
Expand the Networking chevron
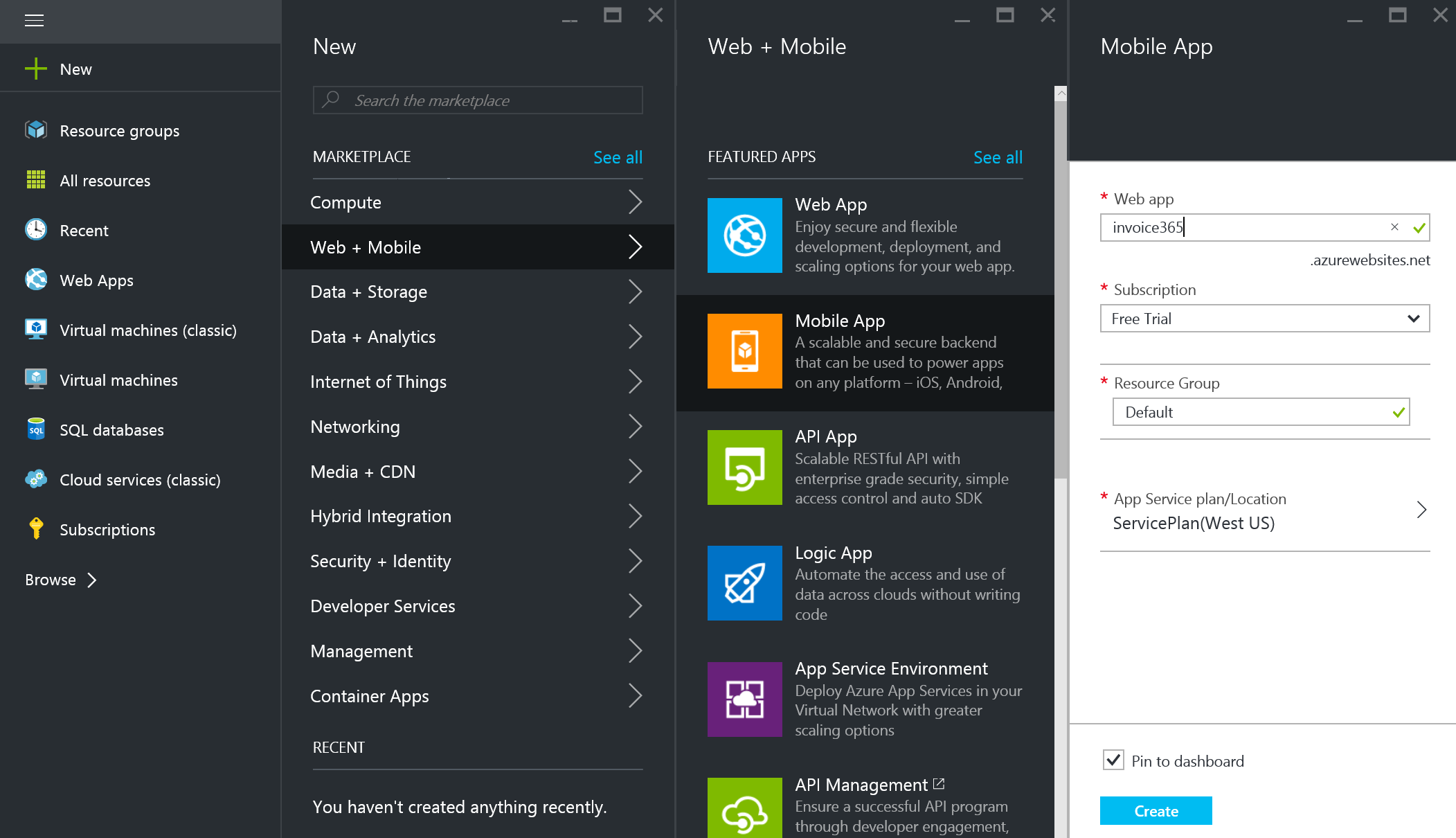point(635,427)
